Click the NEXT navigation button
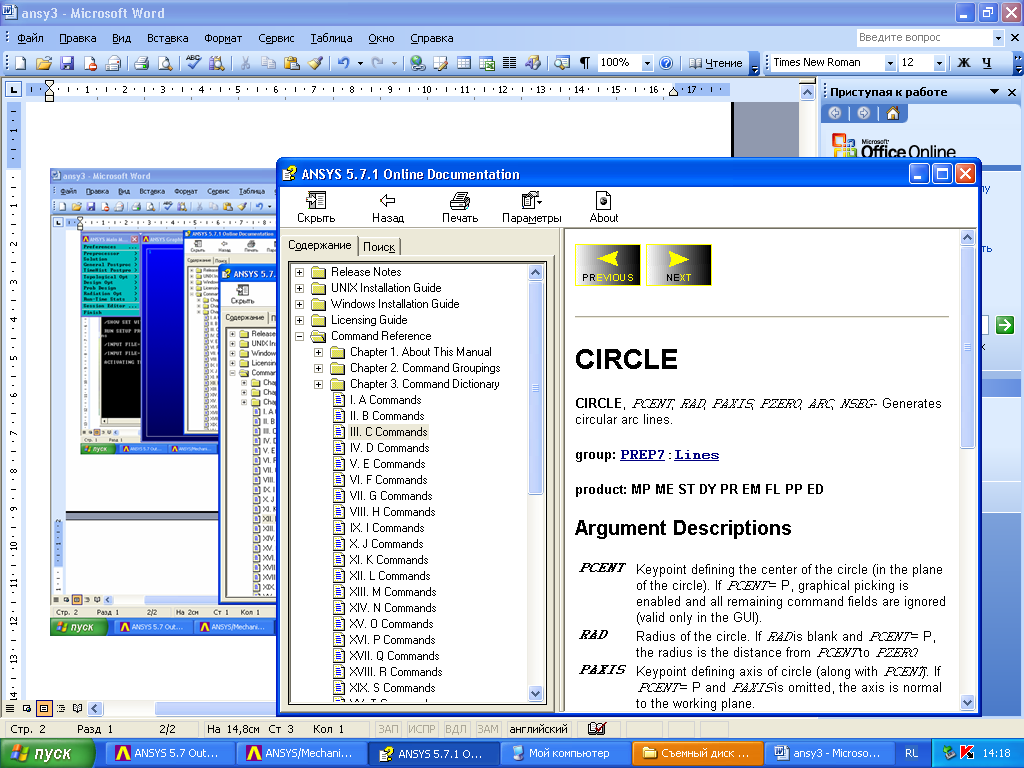This screenshot has width=1024, height=768. 679,264
